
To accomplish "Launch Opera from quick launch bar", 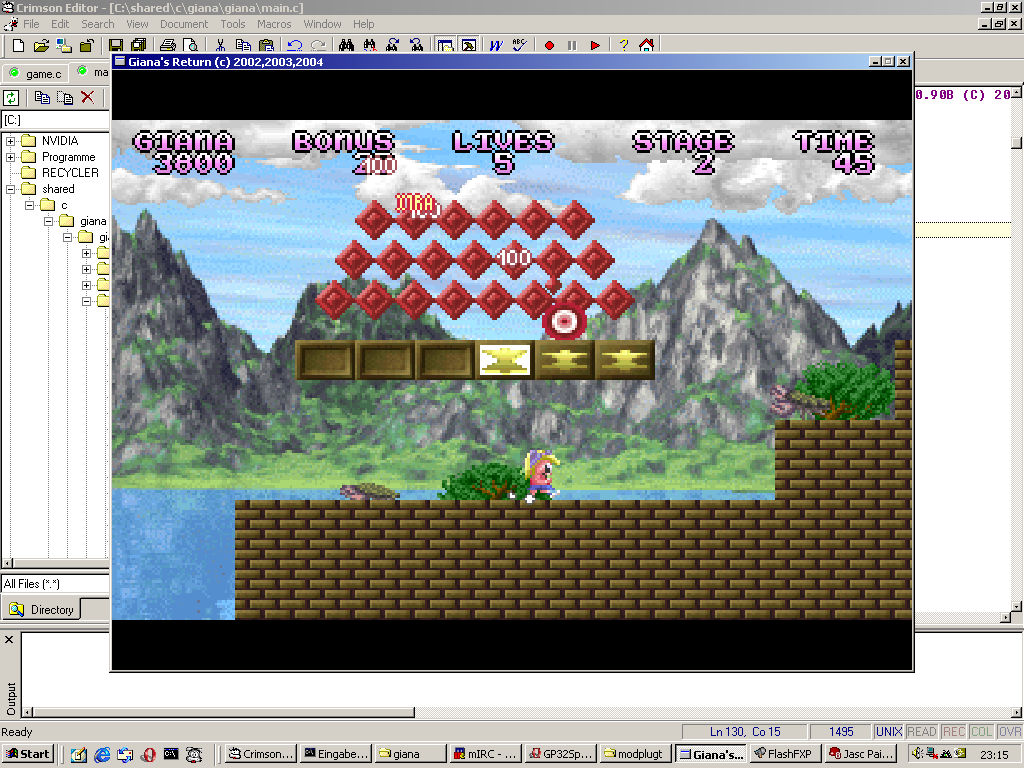I will pos(148,755).
